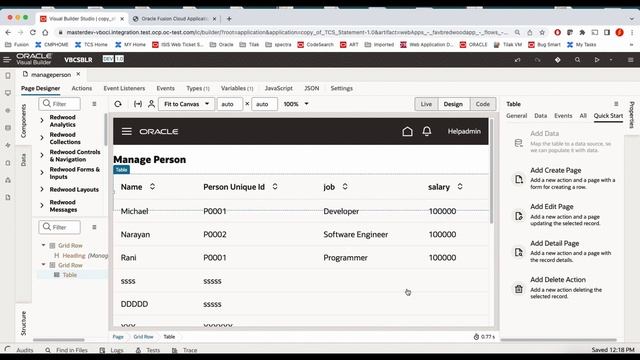Expand Redwood Forms & Inputs group
This screenshot has width=640, height=360.
pyautogui.click(x=42, y=173)
